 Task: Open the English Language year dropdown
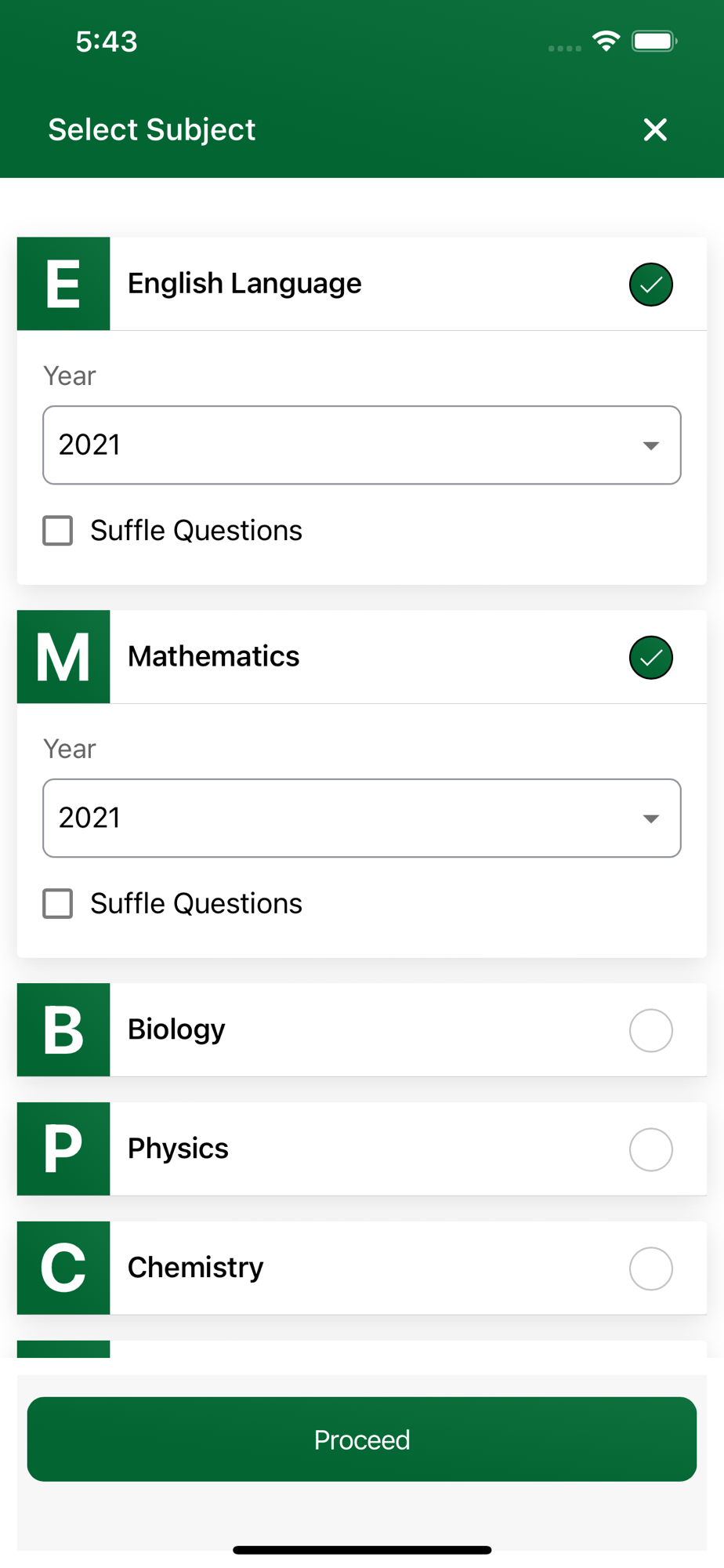[361, 445]
